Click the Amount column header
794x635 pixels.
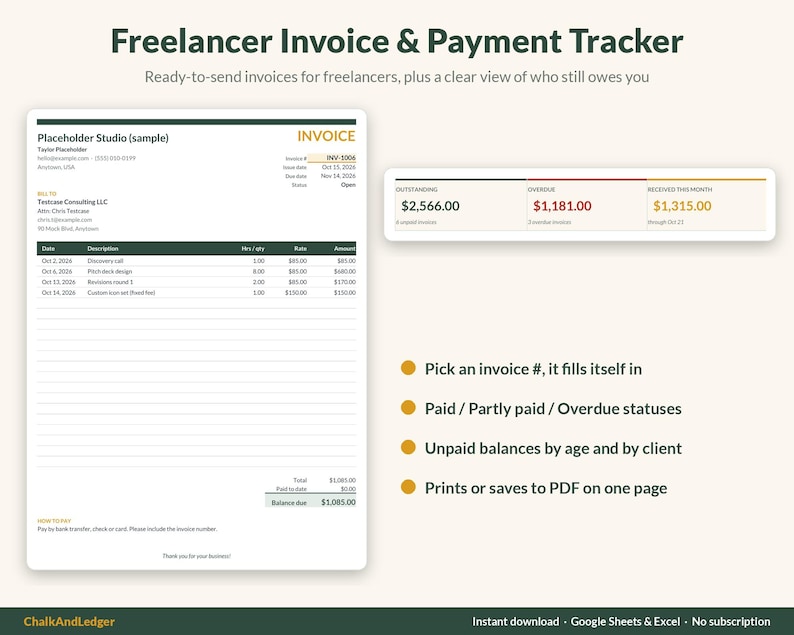[x=345, y=249]
